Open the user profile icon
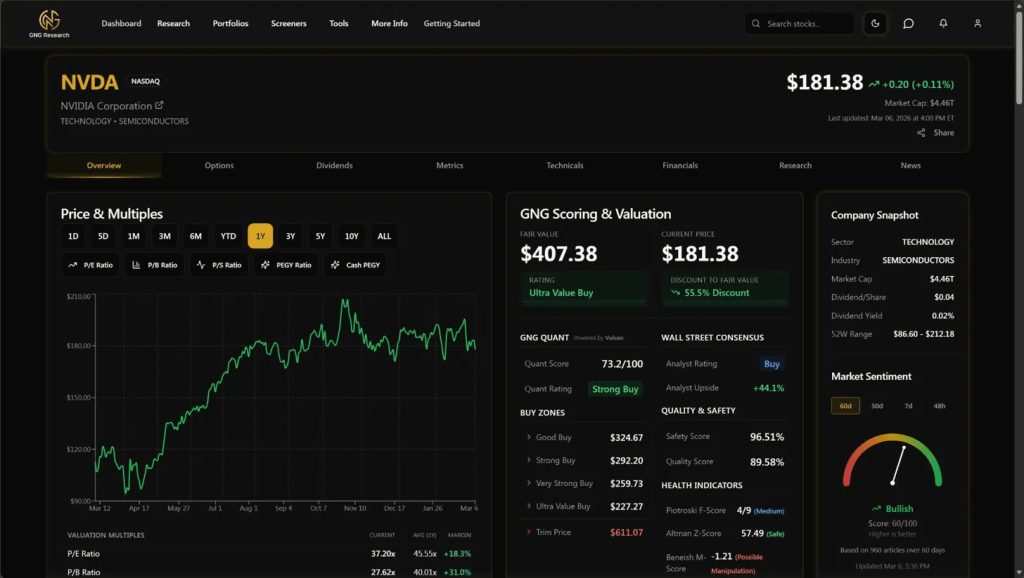 pos(975,23)
